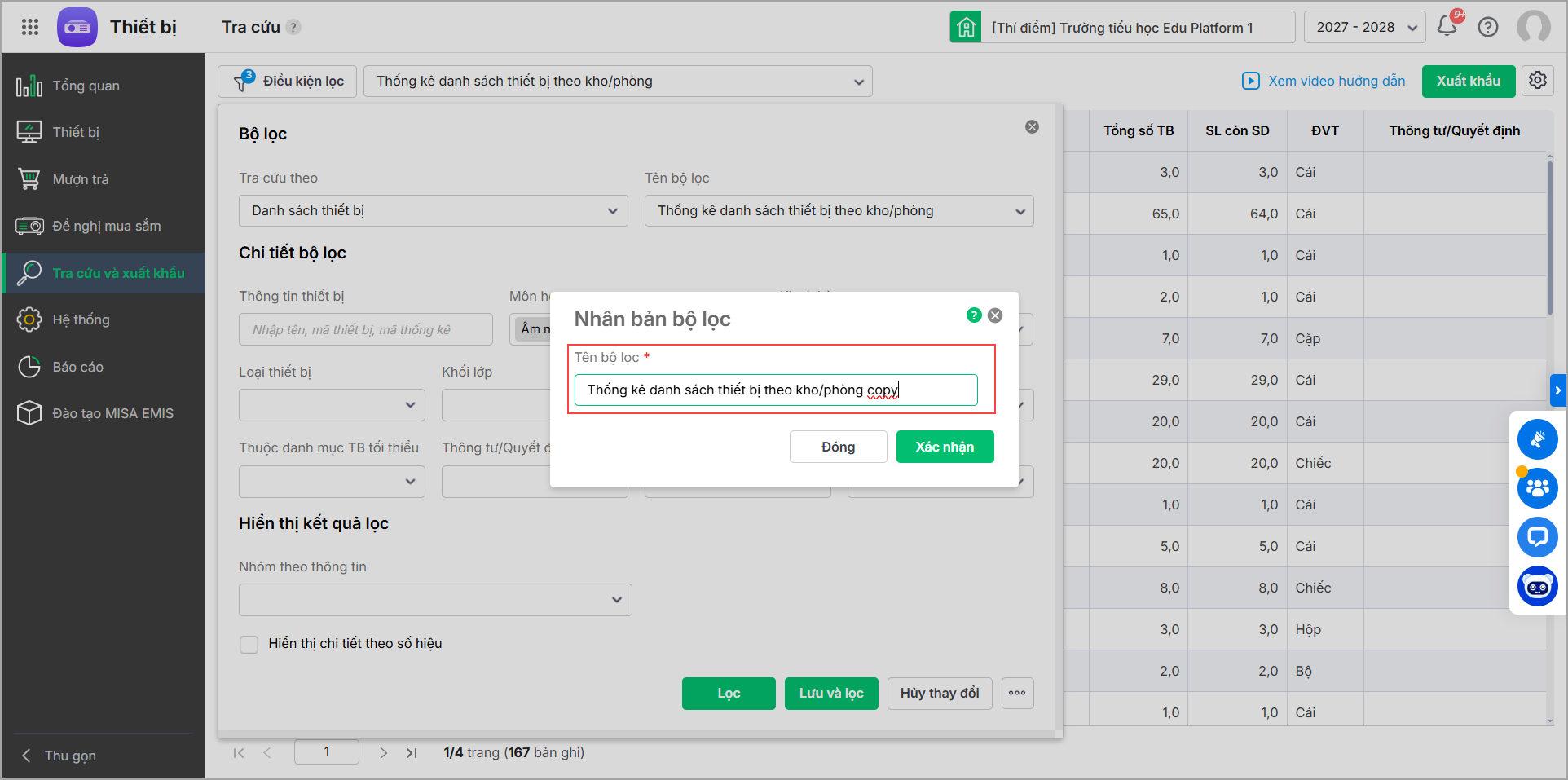Enable Hiển thị chi tiết theo số hiệu

[x=249, y=645]
